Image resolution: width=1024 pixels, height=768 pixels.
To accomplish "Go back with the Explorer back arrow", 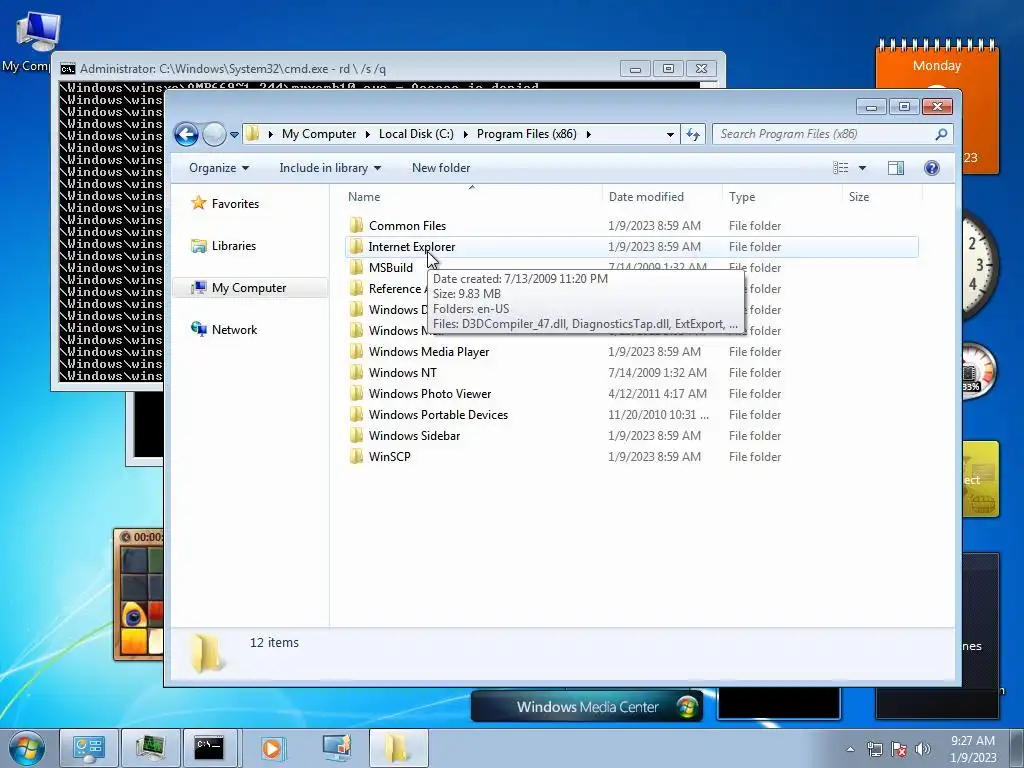I will tap(186, 135).
